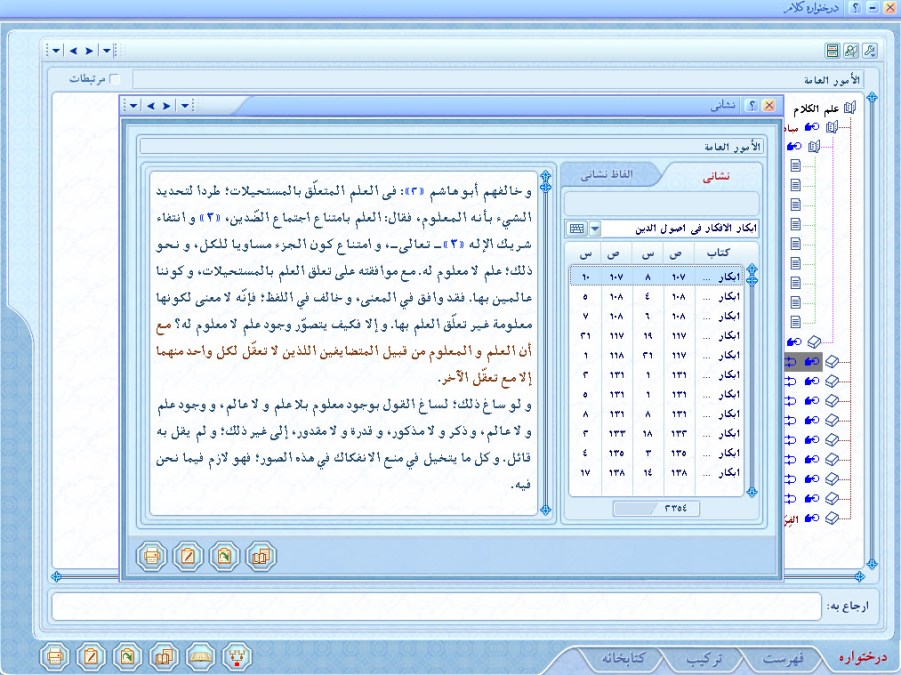Switch to the فهرست tab at the bottom
The image size is (901, 675).
click(780, 659)
